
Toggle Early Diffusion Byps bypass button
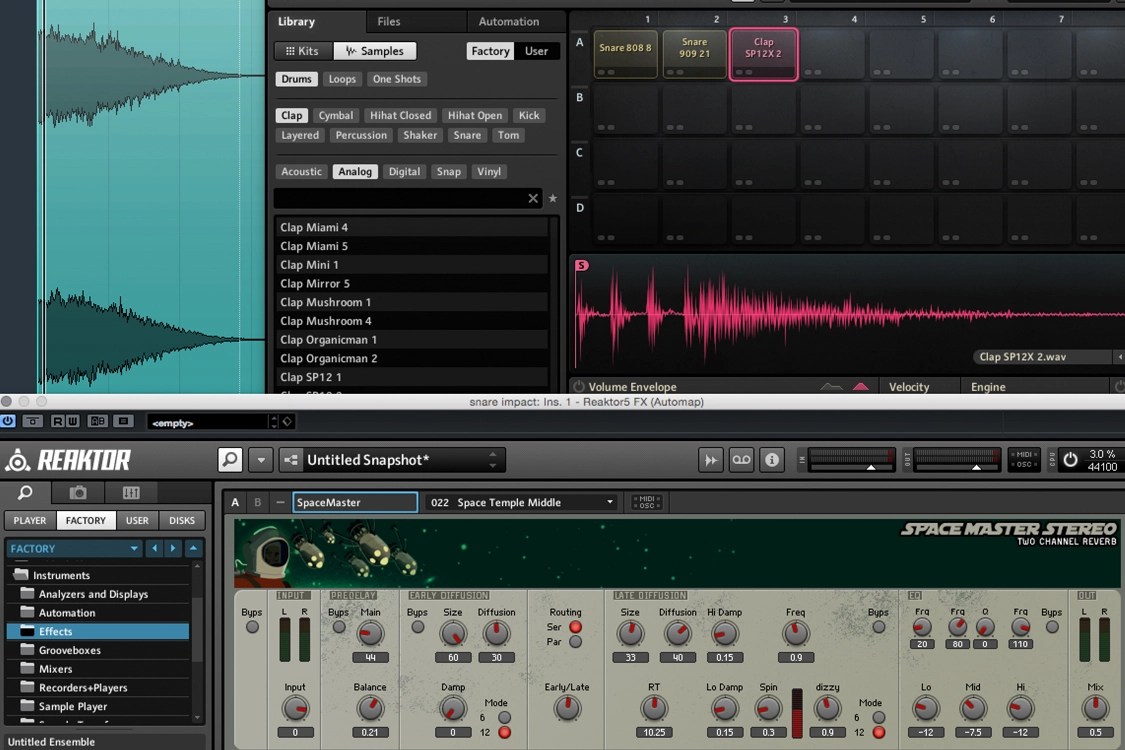[418, 627]
